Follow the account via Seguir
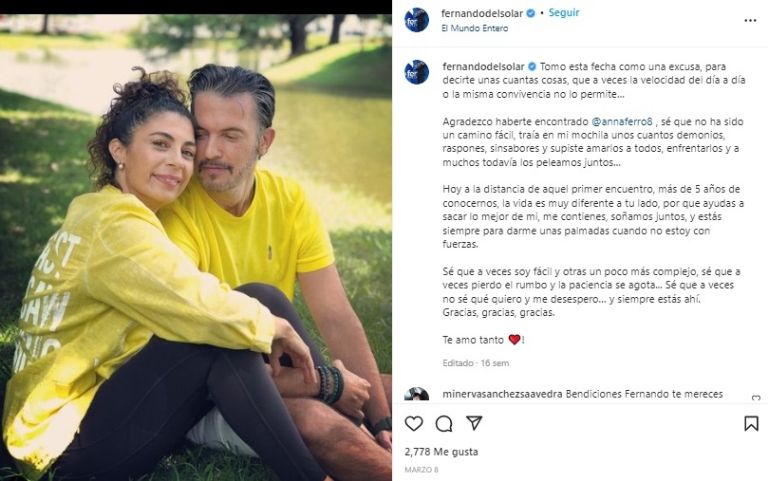Screen dimensions: 768x481 pos(563,13)
